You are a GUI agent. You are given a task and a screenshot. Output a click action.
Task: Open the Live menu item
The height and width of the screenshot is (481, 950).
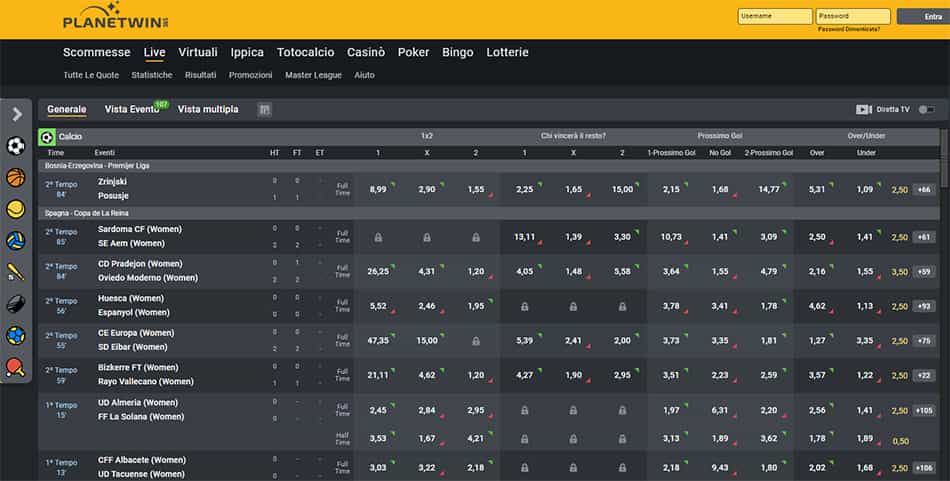coord(154,53)
